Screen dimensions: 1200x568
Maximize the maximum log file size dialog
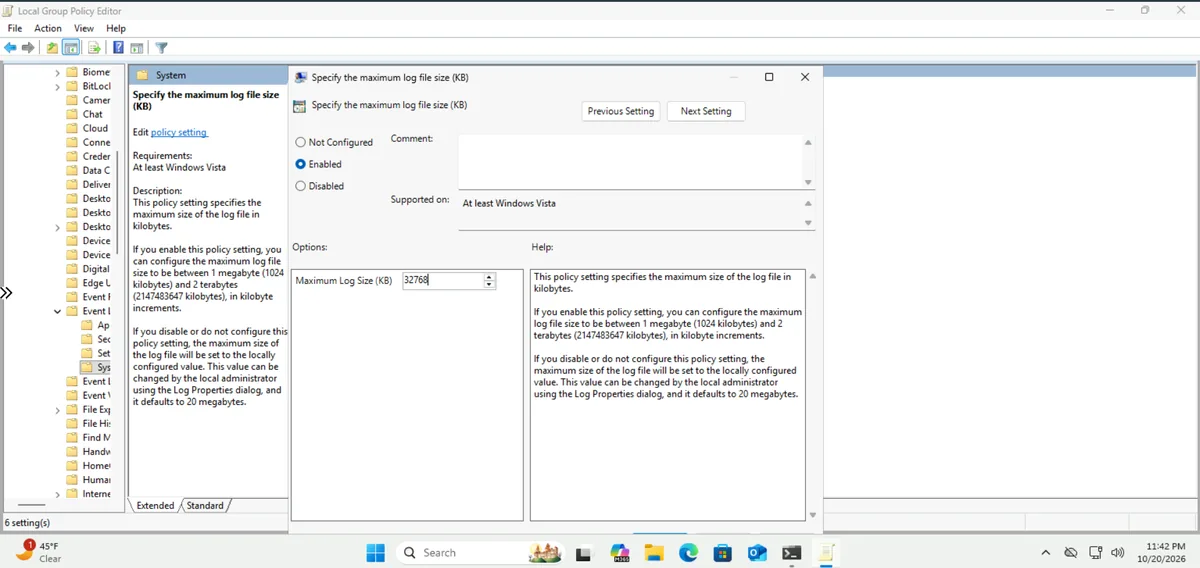pyautogui.click(x=769, y=77)
